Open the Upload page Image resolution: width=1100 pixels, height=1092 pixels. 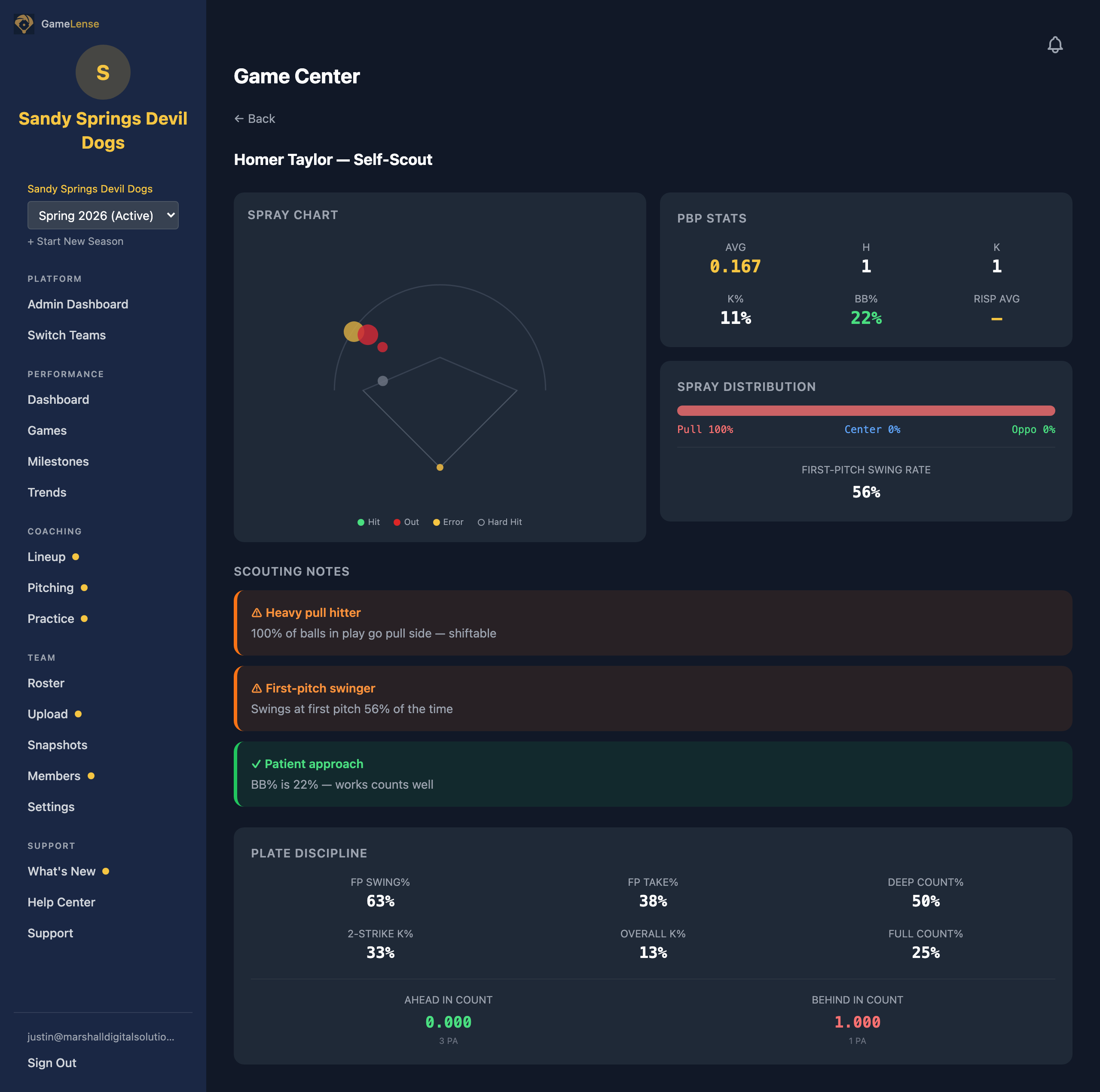[x=48, y=714]
